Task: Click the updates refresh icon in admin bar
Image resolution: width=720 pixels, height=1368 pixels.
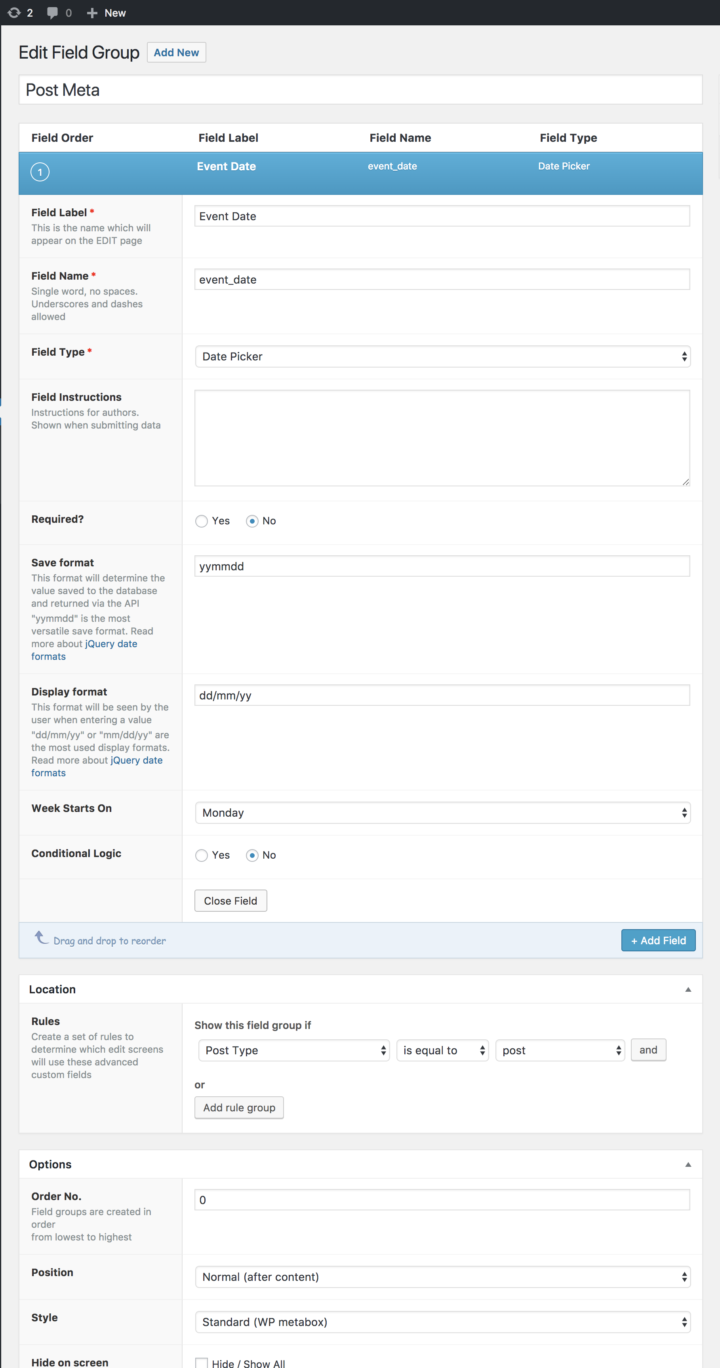Action: [x=14, y=13]
